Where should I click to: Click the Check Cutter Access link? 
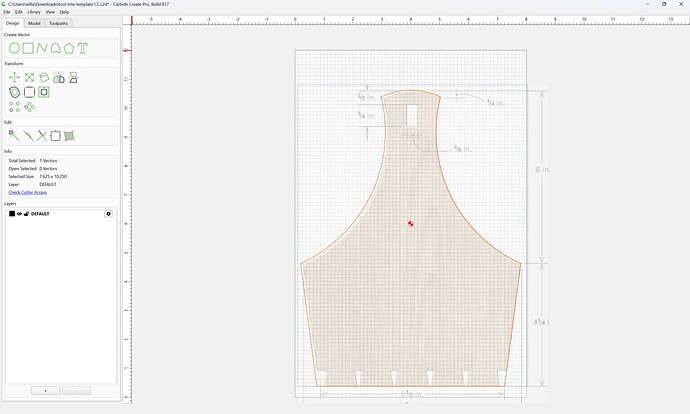(x=28, y=192)
